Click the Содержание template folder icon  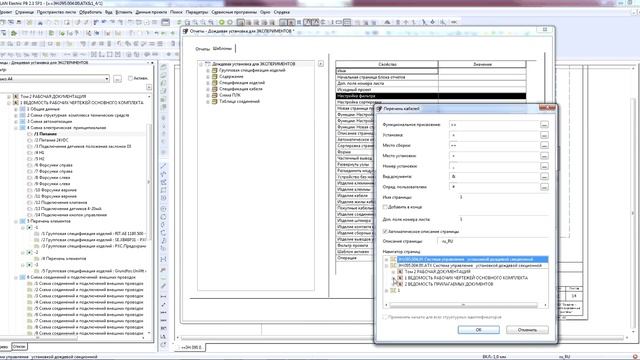(x=214, y=76)
